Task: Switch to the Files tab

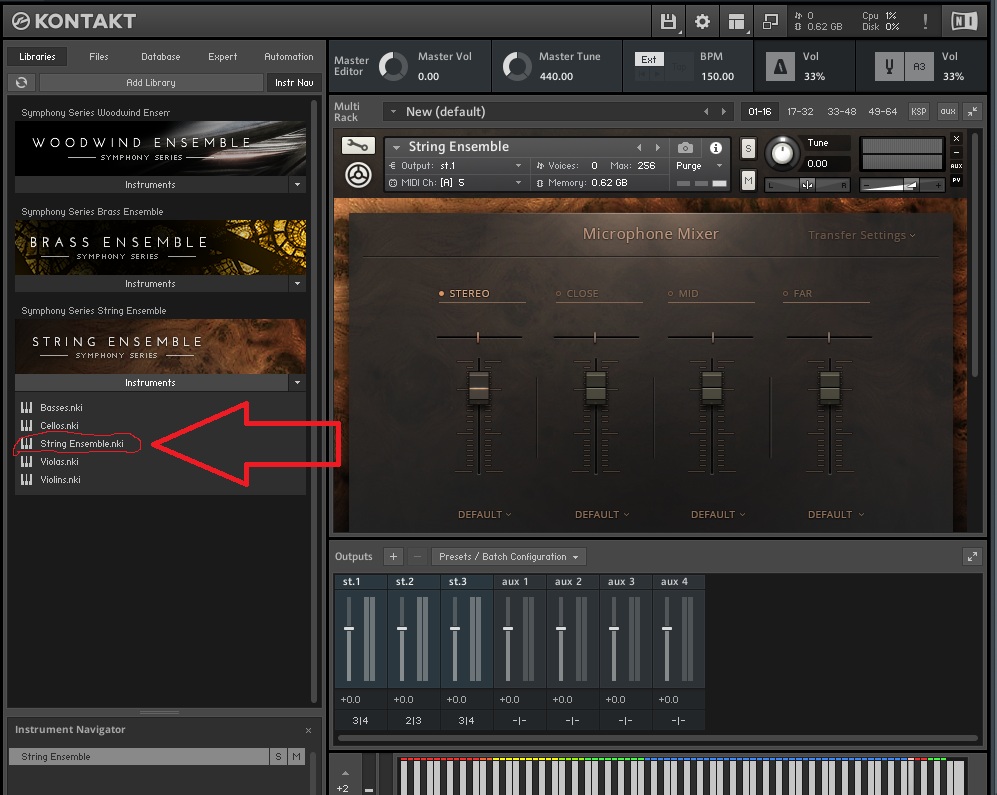Action: (99, 57)
